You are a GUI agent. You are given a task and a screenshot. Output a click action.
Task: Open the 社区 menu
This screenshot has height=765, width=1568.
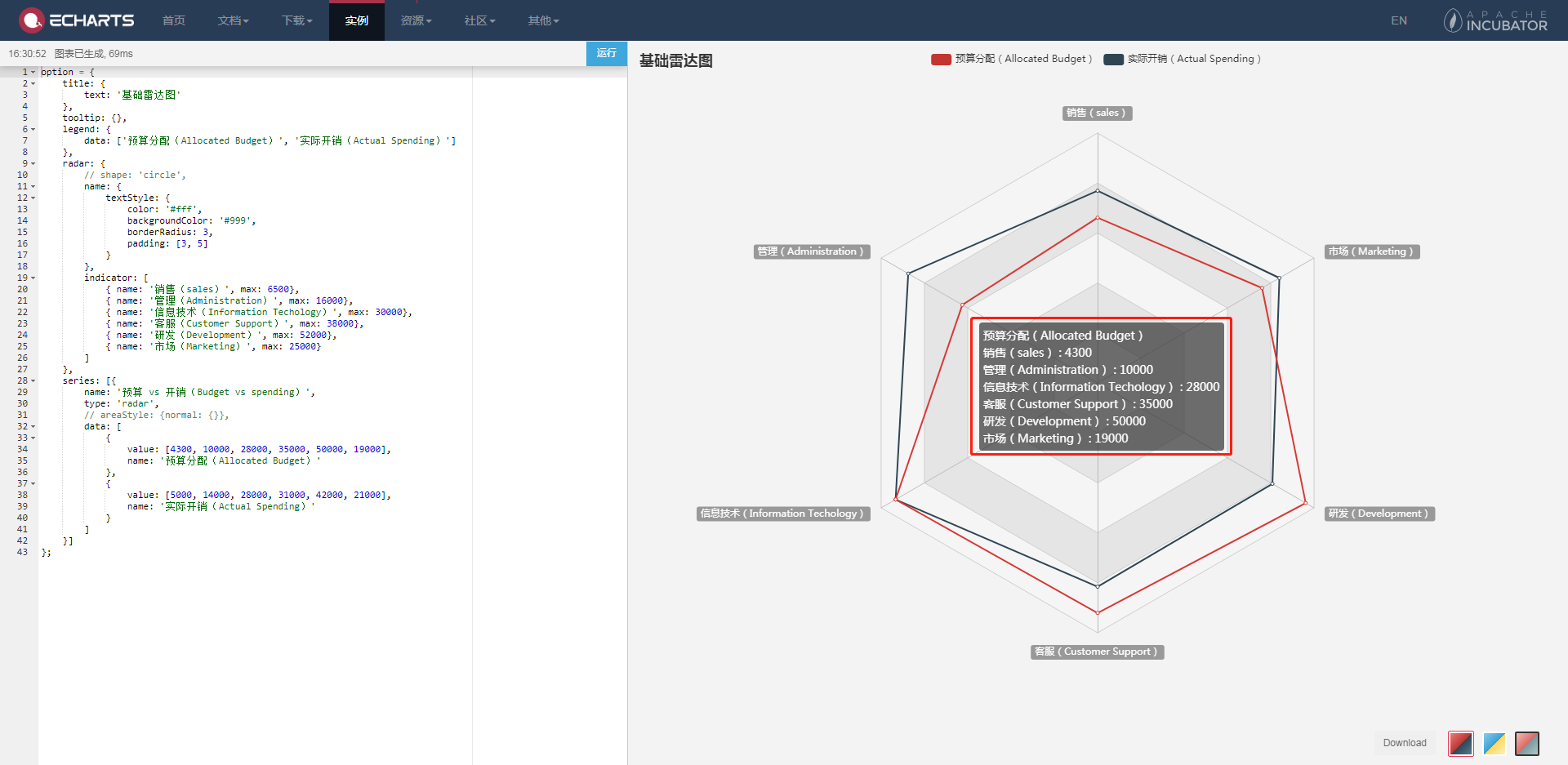(479, 20)
